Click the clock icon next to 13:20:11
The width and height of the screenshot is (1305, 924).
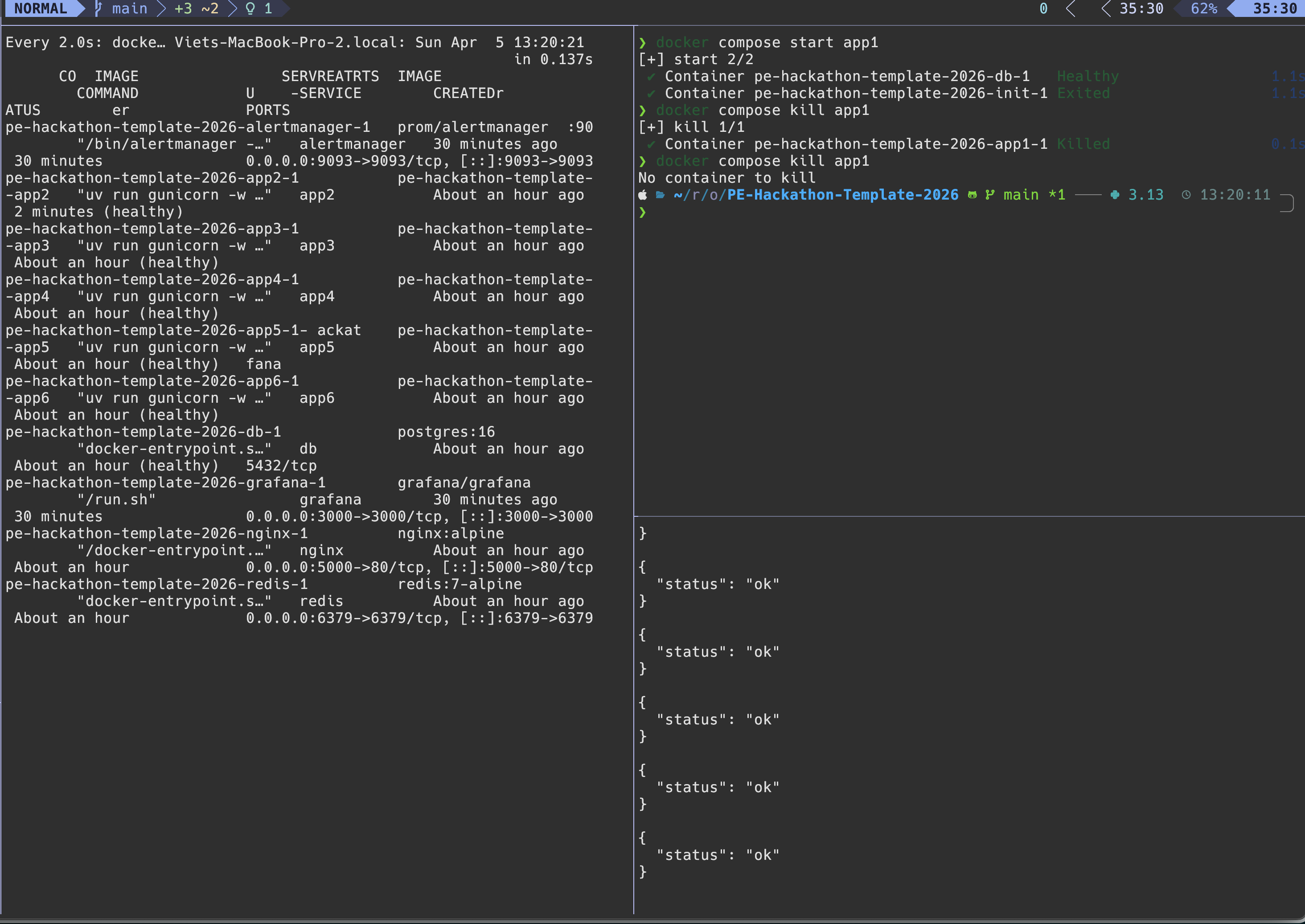pyautogui.click(x=1186, y=195)
